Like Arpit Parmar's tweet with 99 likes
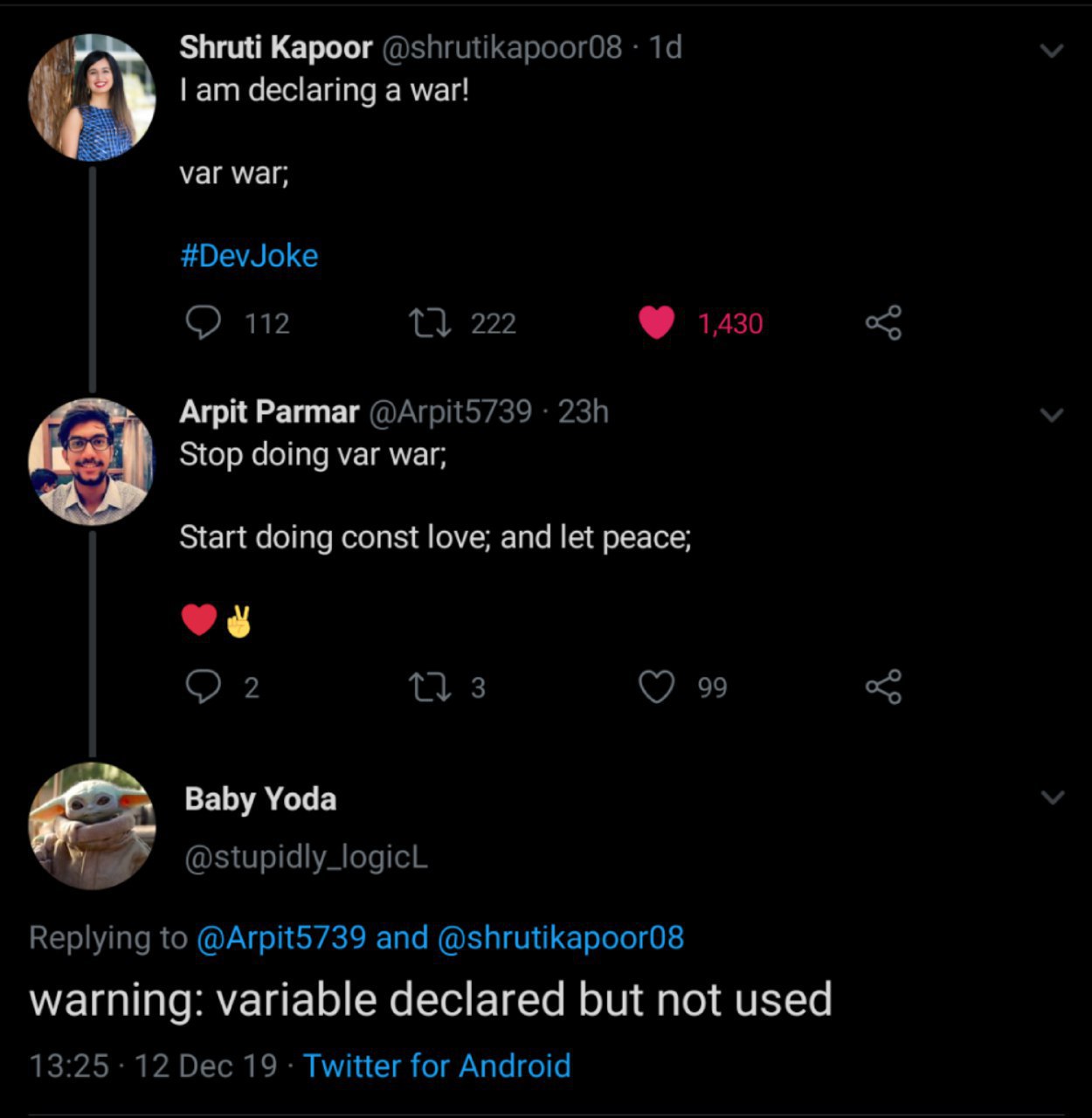This screenshot has height=1118, width=1092. [656, 687]
